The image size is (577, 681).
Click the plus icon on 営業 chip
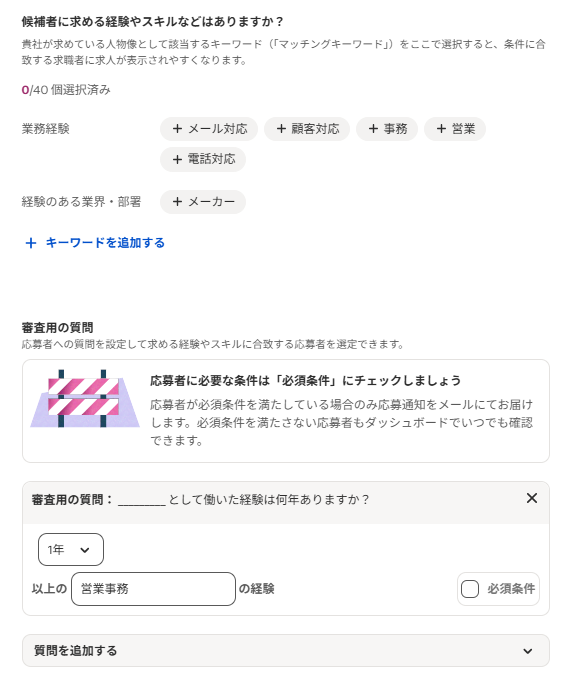click(x=441, y=129)
